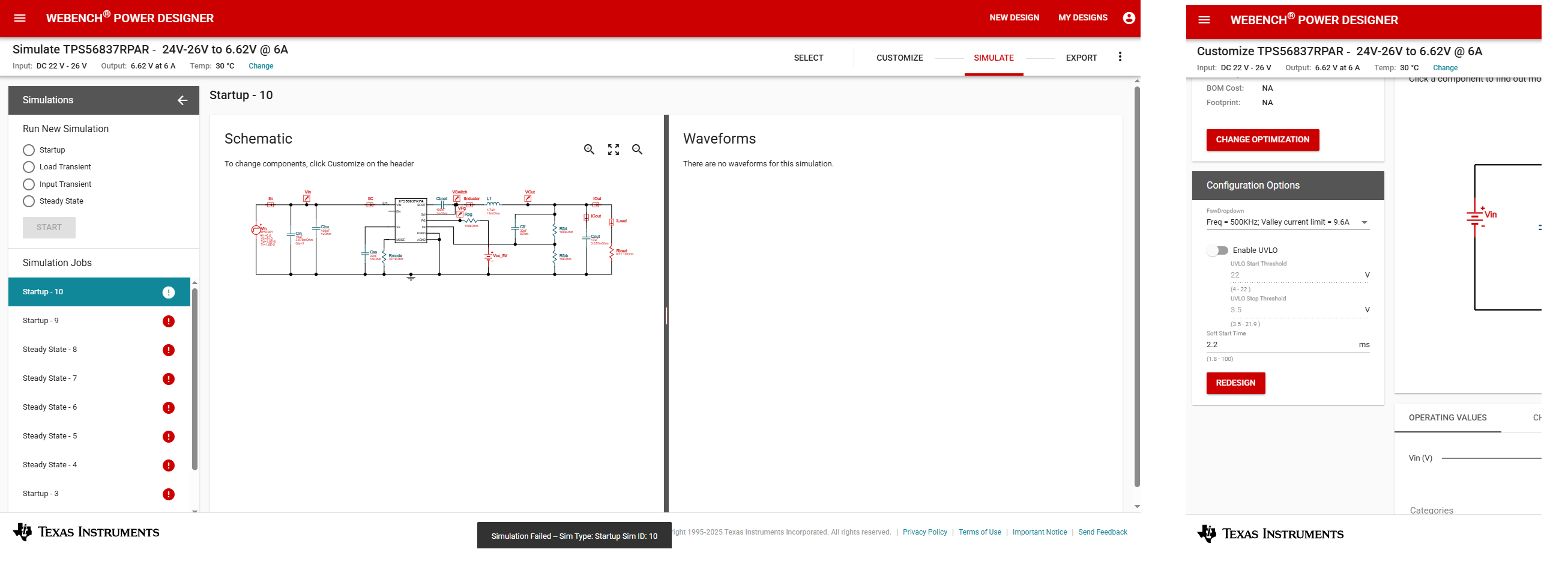Zoom out of the schematic
The image size is (1568, 567).
[637, 149]
